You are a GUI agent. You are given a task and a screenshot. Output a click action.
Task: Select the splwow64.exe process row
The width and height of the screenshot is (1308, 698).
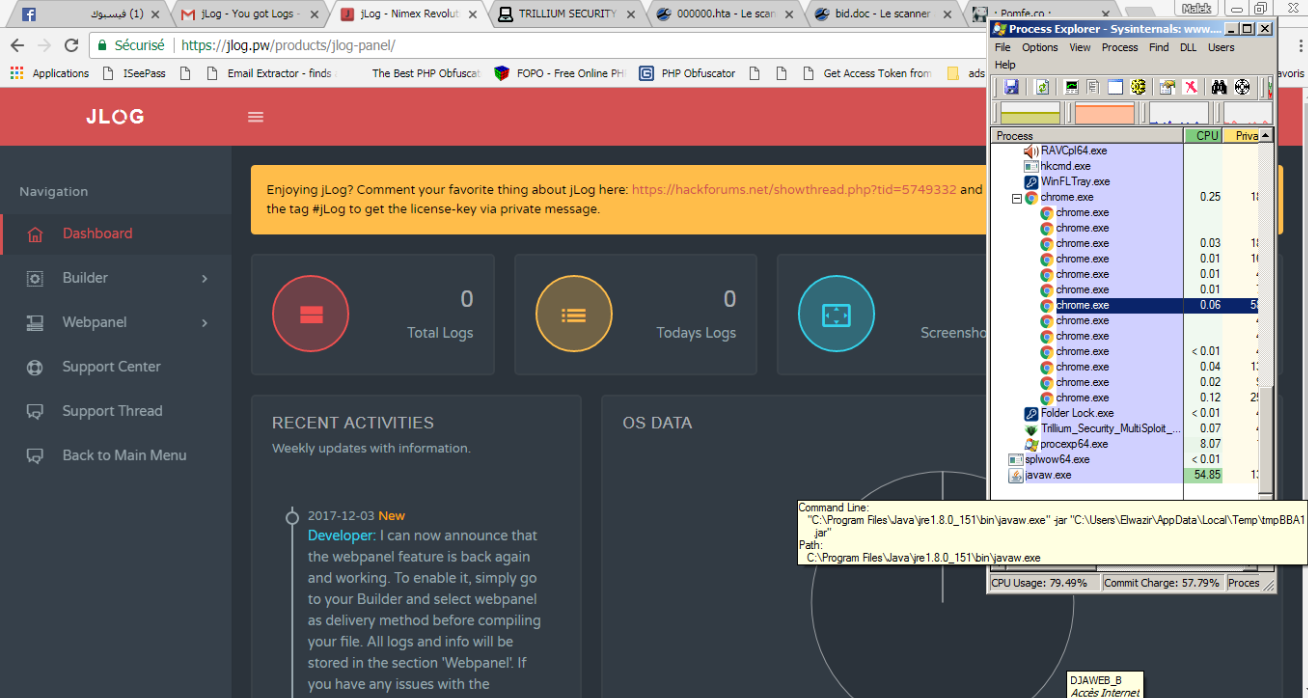[1125, 460]
